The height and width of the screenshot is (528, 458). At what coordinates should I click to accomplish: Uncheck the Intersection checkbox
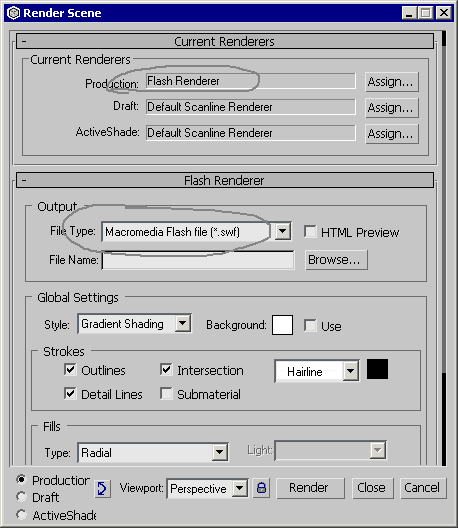pyautogui.click(x=166, y=370)
